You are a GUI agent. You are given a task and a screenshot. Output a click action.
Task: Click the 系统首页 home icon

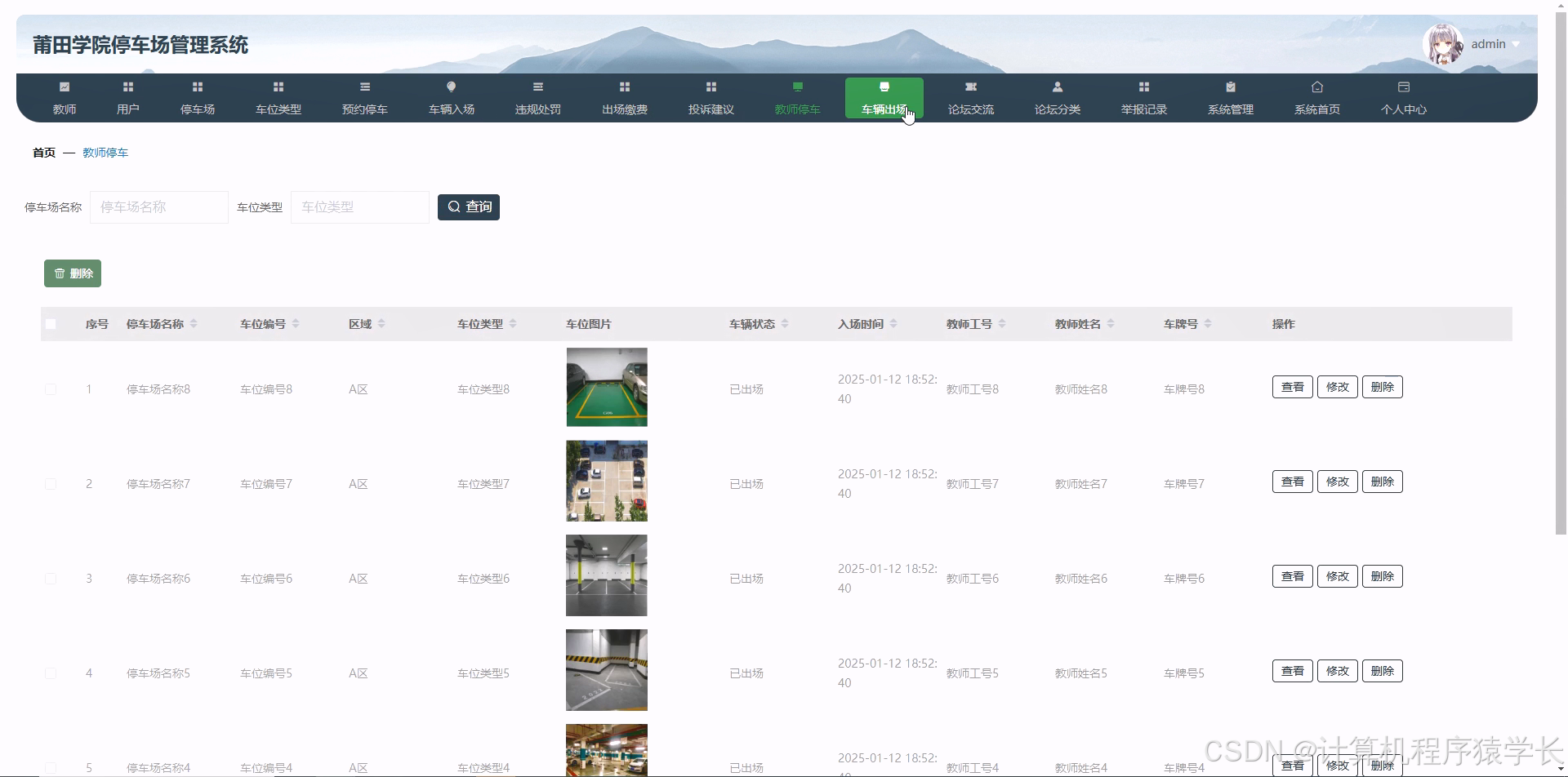point(1317,87)
